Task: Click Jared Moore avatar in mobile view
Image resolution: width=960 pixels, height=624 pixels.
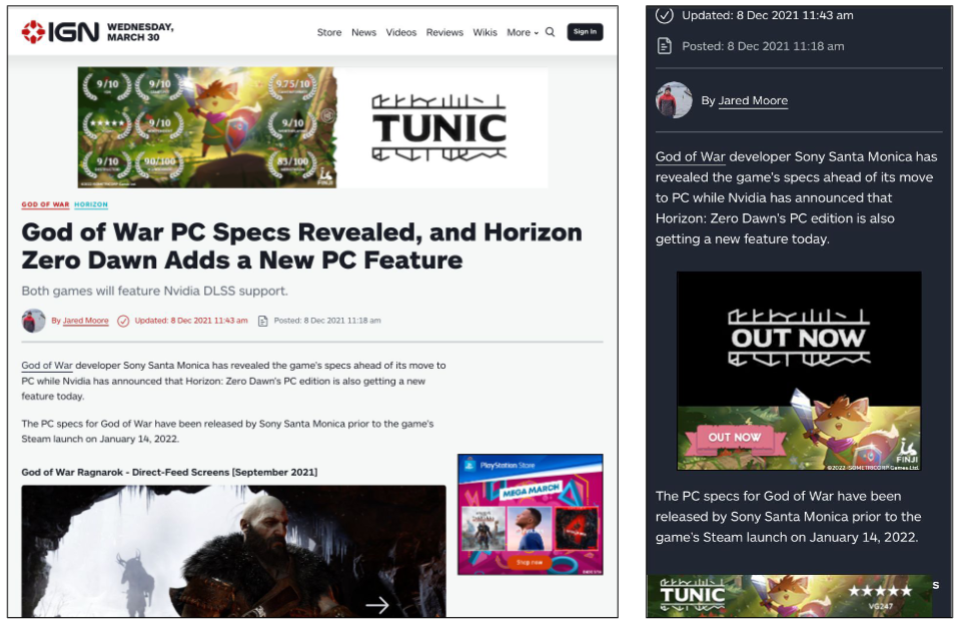Action: 673,100
